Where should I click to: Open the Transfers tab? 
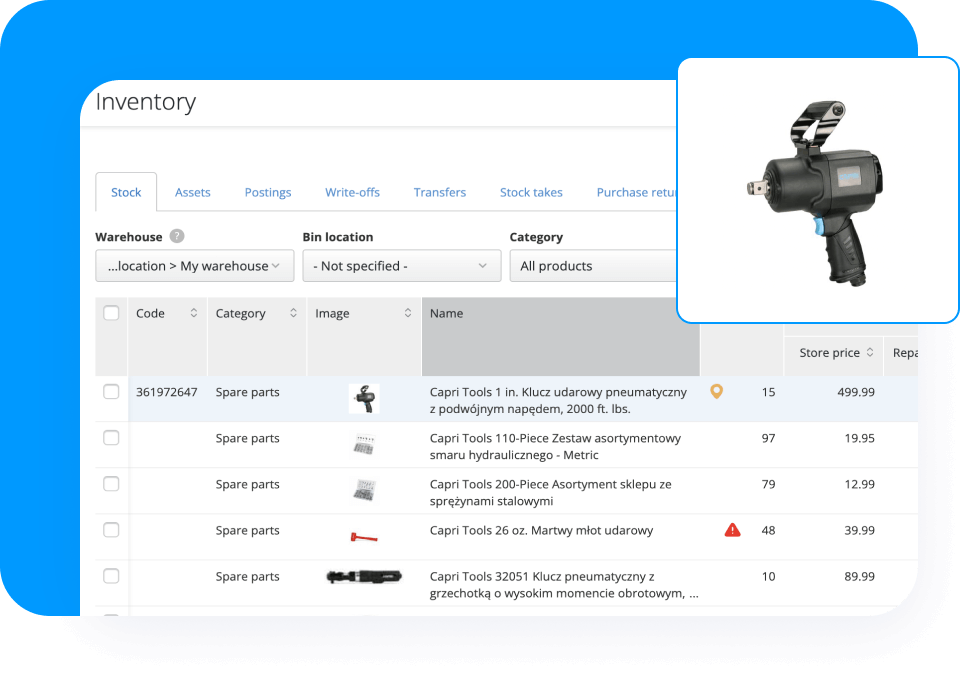pyautogui.click(x=439, y=192)
